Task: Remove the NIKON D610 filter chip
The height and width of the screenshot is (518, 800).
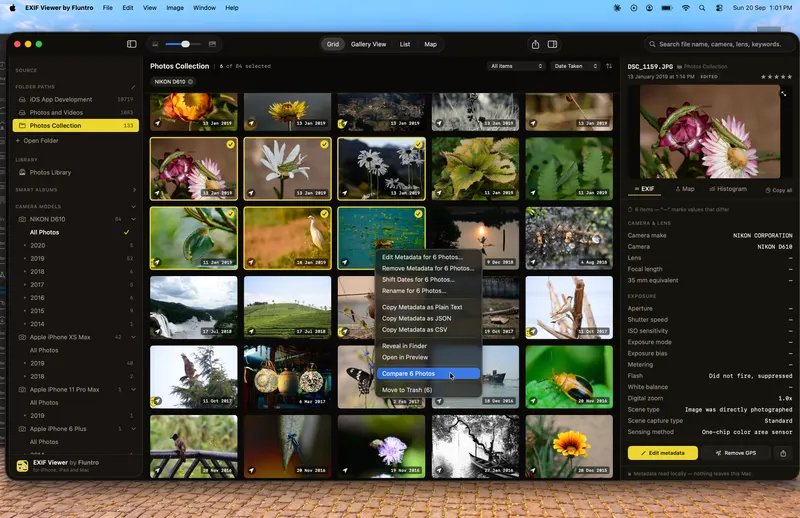Action: pyautogui.click(x=190, y=82)
